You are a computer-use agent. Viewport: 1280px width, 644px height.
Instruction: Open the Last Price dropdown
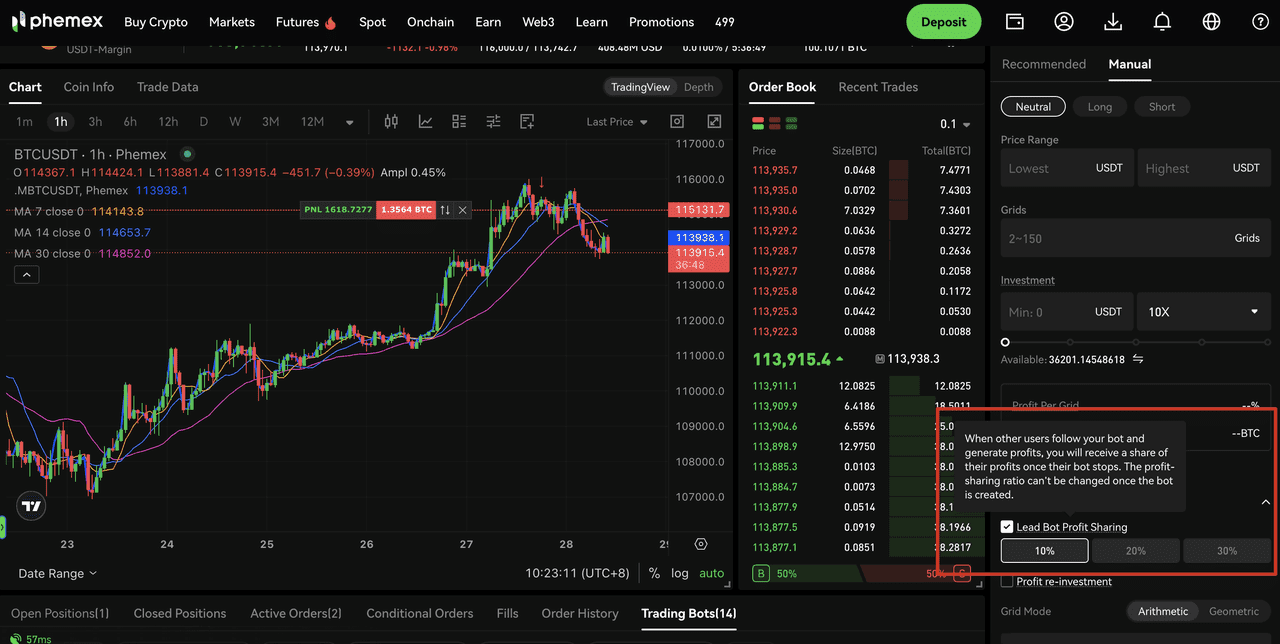pos(616,122)
